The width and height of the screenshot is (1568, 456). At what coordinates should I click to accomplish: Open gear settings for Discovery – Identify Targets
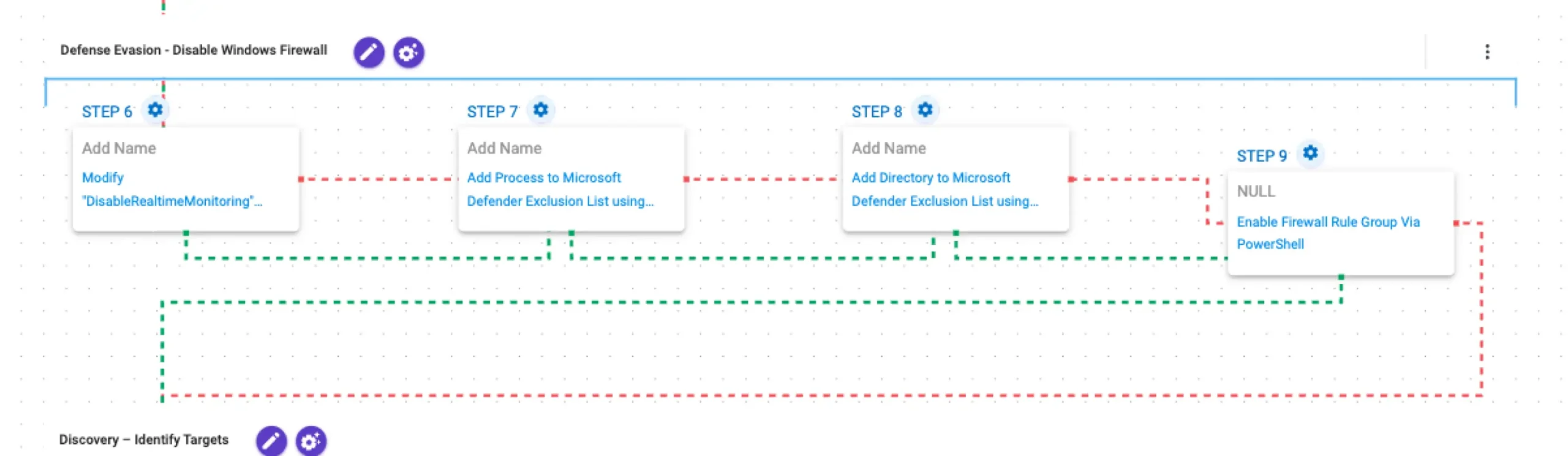click(311, 441)
